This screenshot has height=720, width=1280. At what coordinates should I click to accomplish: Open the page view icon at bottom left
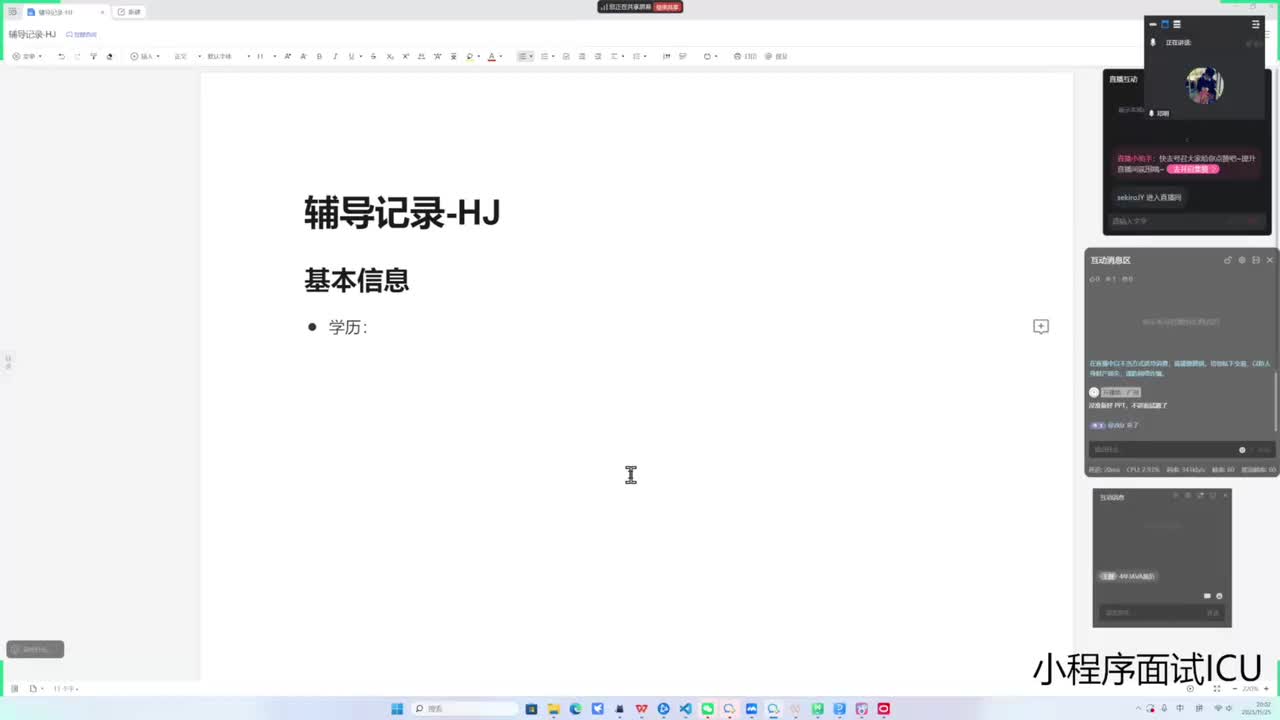coord(33,689)
